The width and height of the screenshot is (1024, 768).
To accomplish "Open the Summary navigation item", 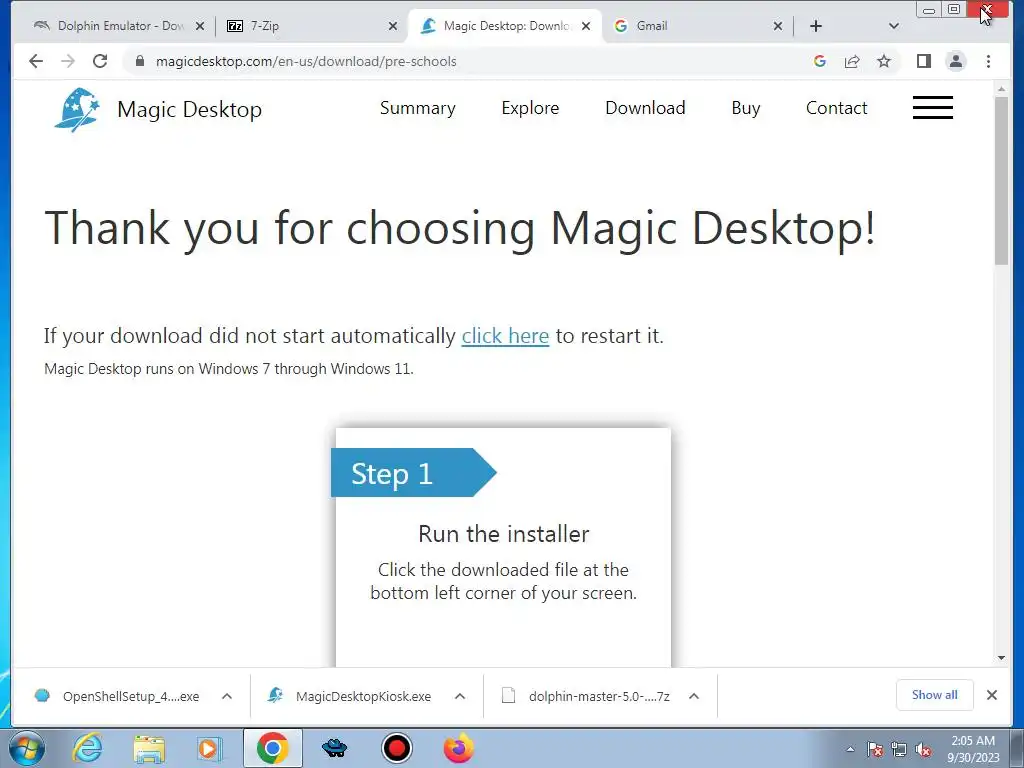I will [x=418, y=108].
